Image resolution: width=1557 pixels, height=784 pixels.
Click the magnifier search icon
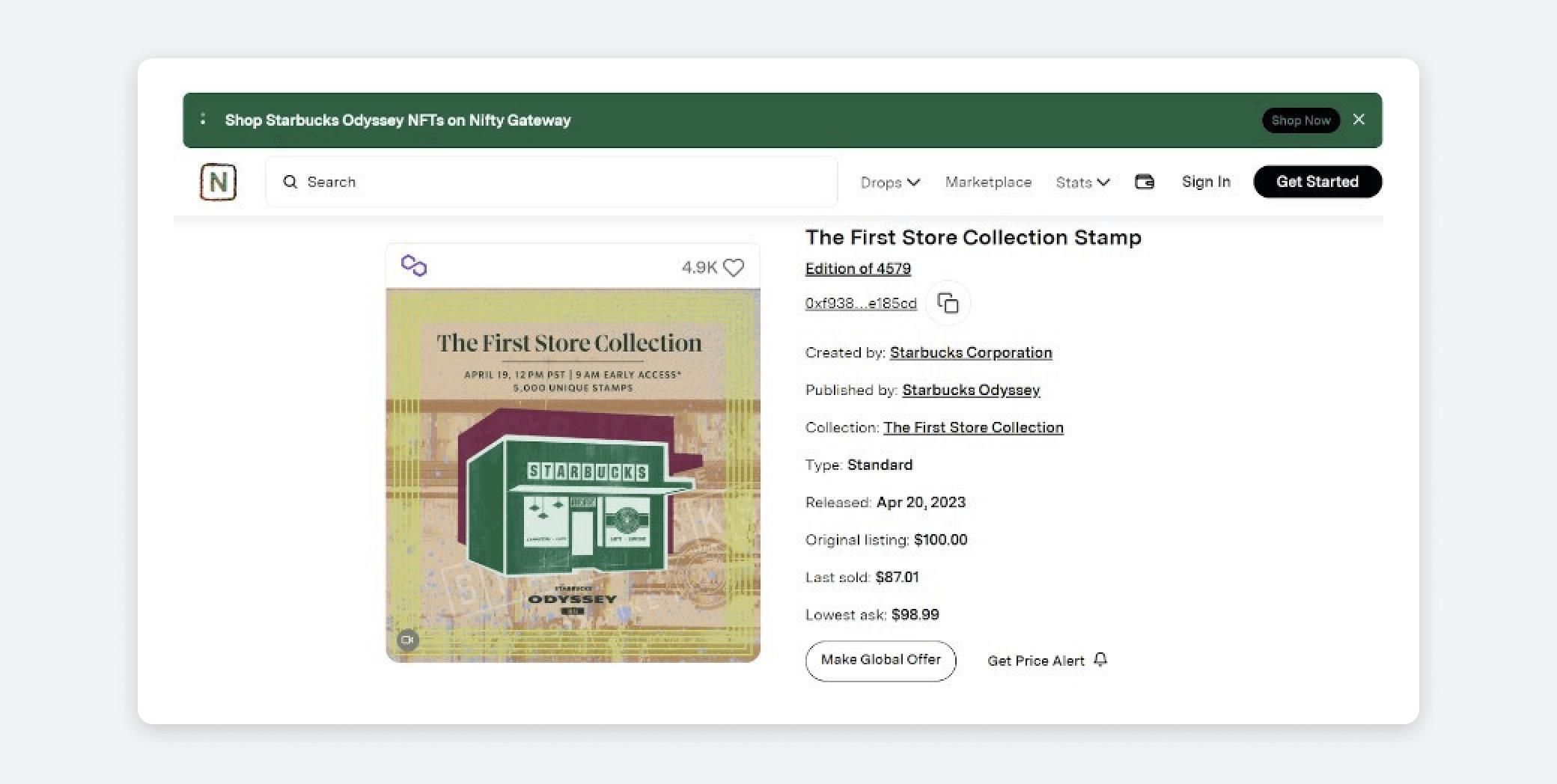pos(290,182)
